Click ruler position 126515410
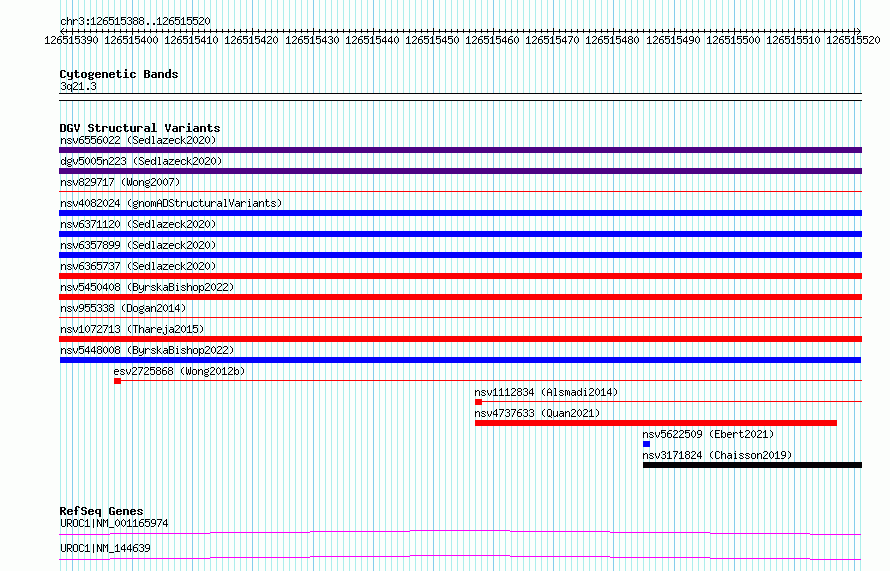890x571 pixels. tap(191, 40)
